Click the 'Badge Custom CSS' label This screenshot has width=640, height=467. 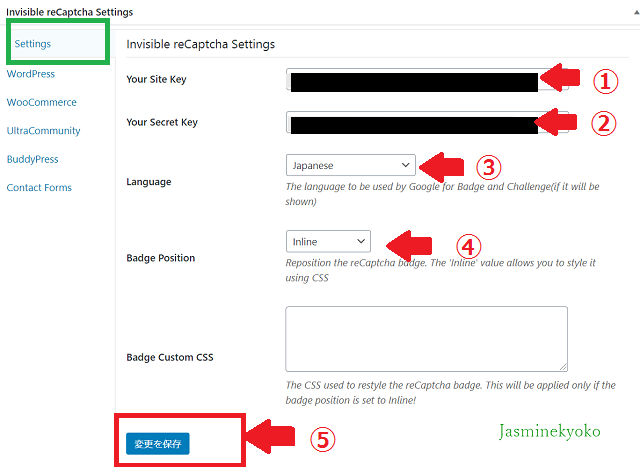tap(170, 357)
